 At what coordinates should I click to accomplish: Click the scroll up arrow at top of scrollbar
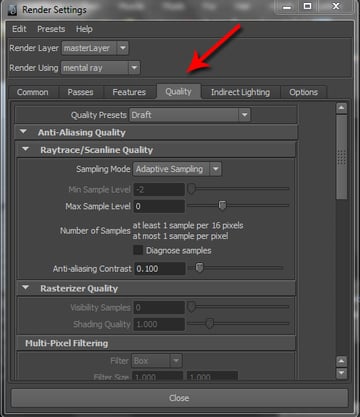342,108
